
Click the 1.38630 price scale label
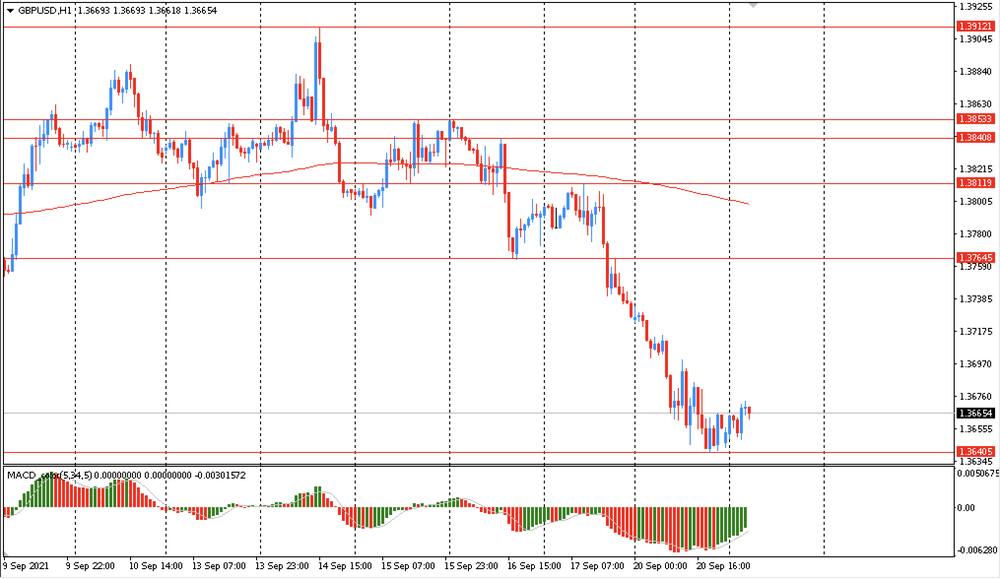click(976, 104)
